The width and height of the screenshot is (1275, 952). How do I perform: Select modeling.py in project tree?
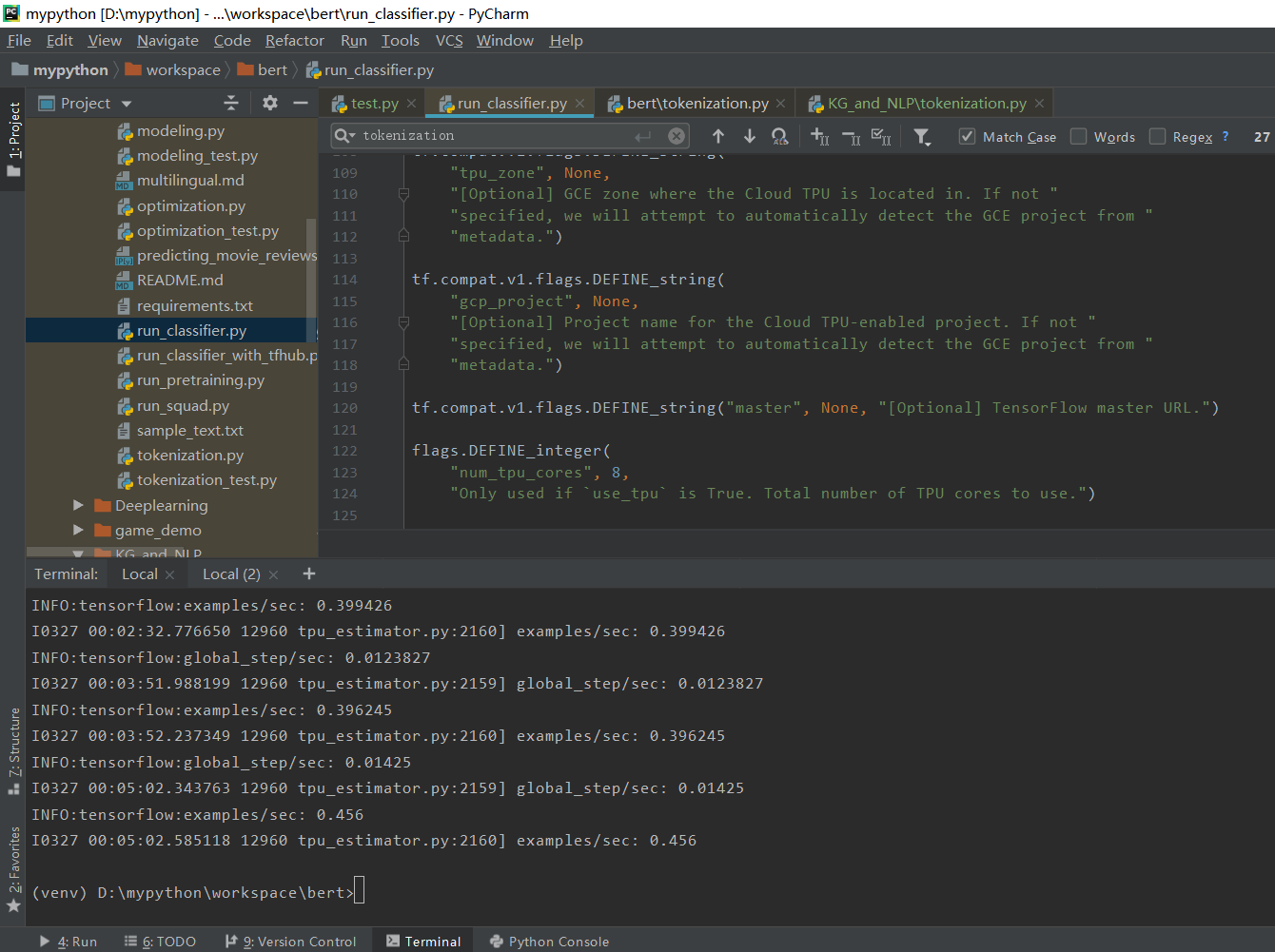coord(181,131)
